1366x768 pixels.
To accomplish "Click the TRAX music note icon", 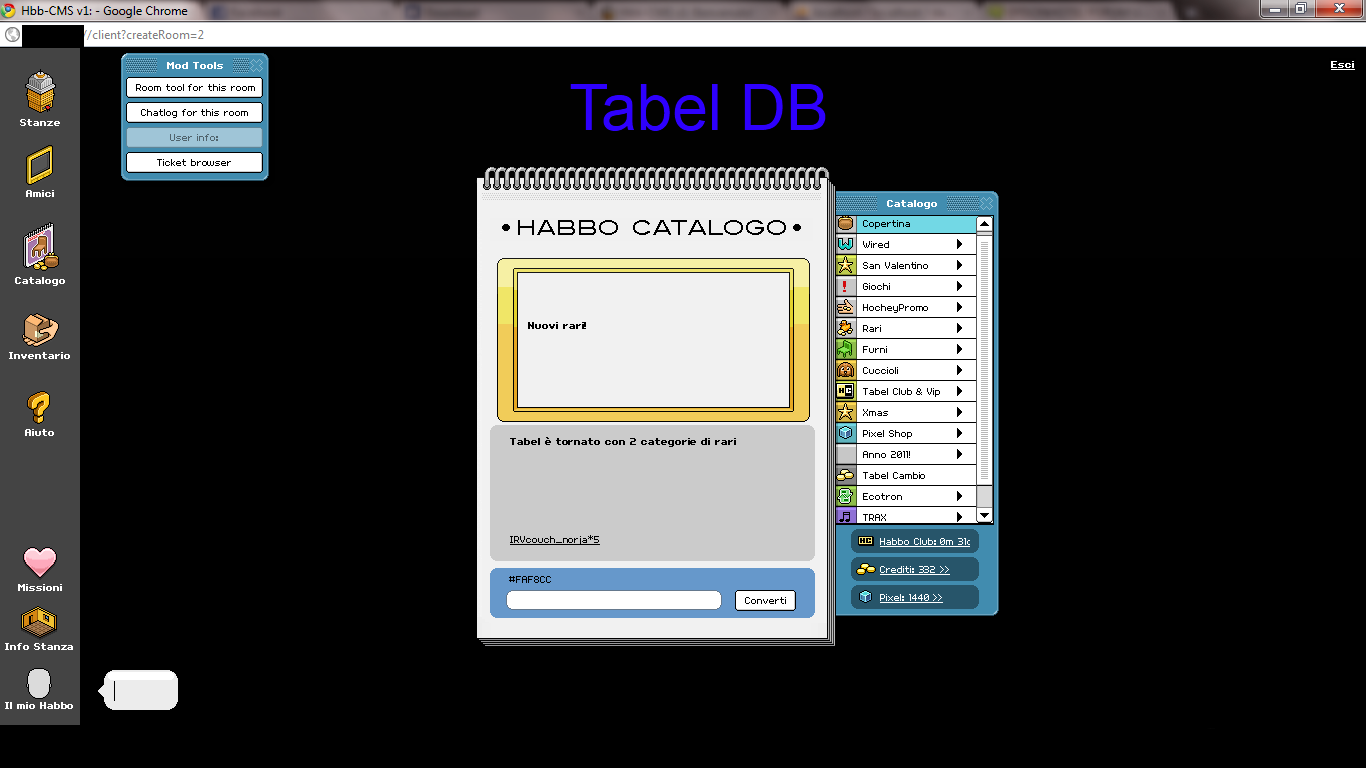I will pos(846,516).
